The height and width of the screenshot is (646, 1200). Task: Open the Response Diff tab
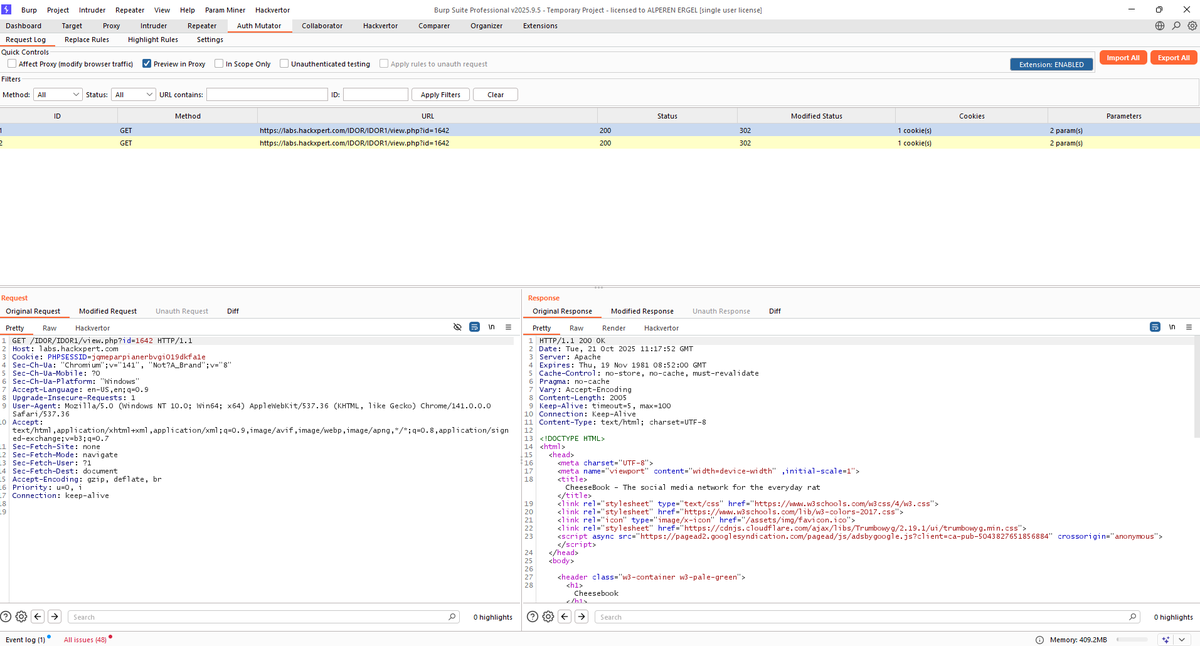pyautogui.click(x=775, y=311)
